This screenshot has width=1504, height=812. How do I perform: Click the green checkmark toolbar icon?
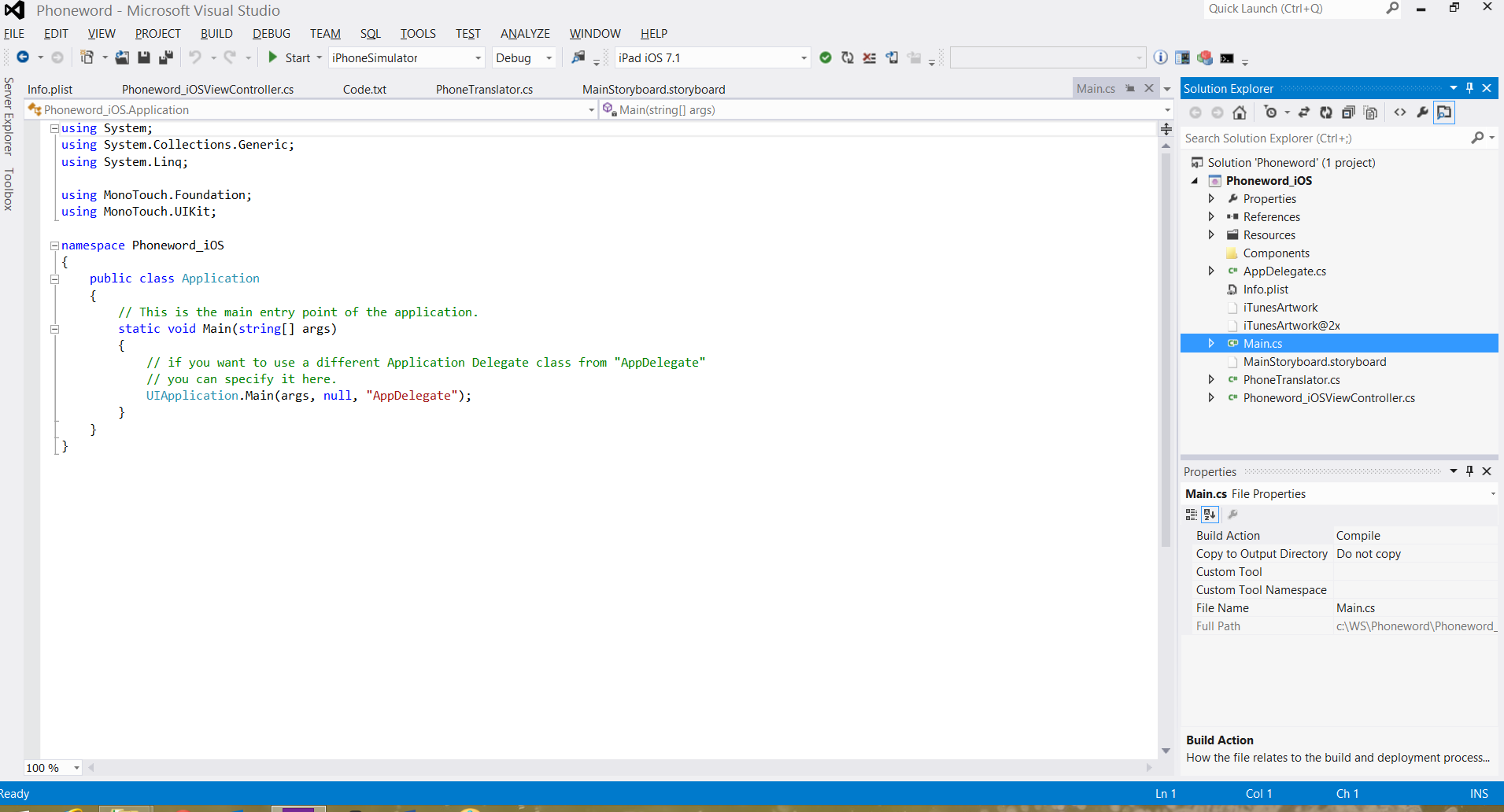pos(826,57)
